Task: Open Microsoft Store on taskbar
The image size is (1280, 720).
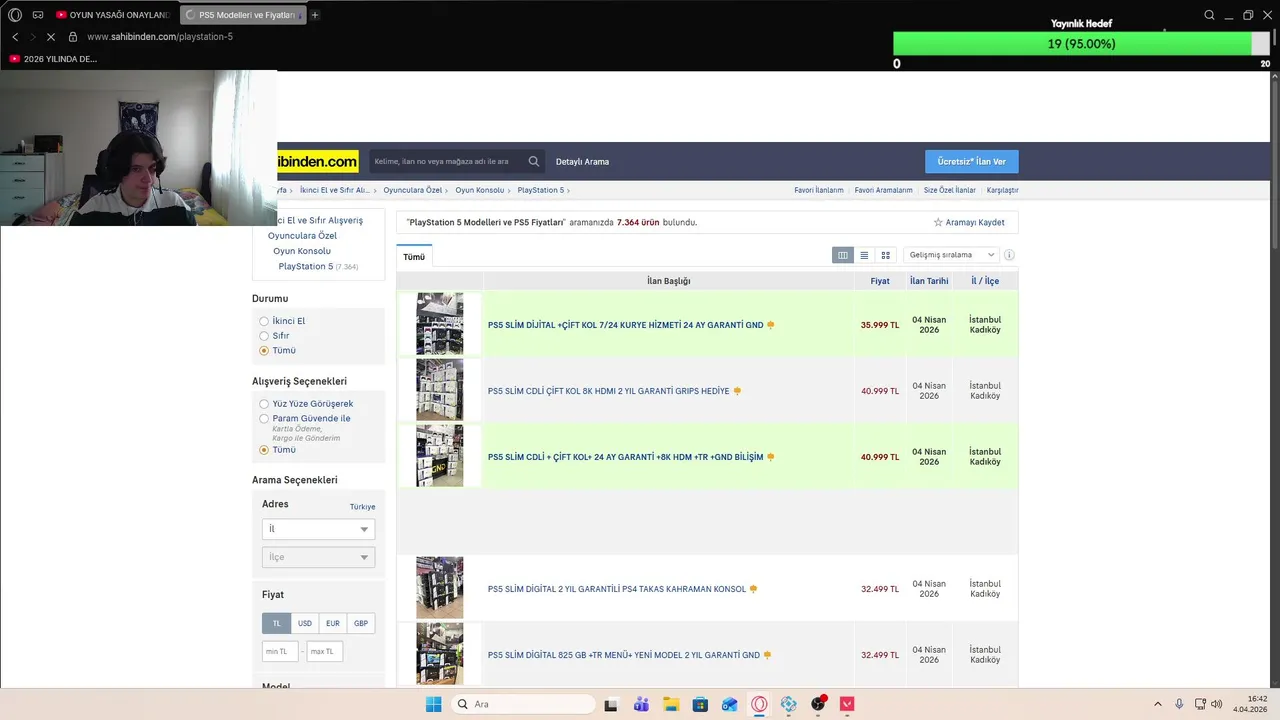Action: point(700,704)
